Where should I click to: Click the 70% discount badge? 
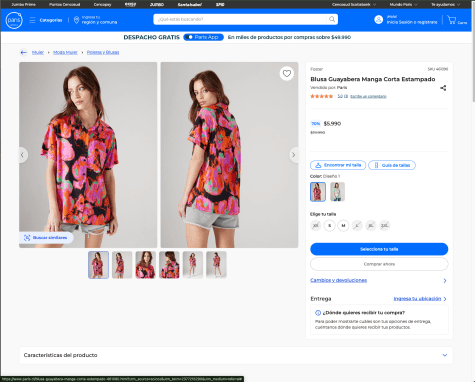coord(315,124)
